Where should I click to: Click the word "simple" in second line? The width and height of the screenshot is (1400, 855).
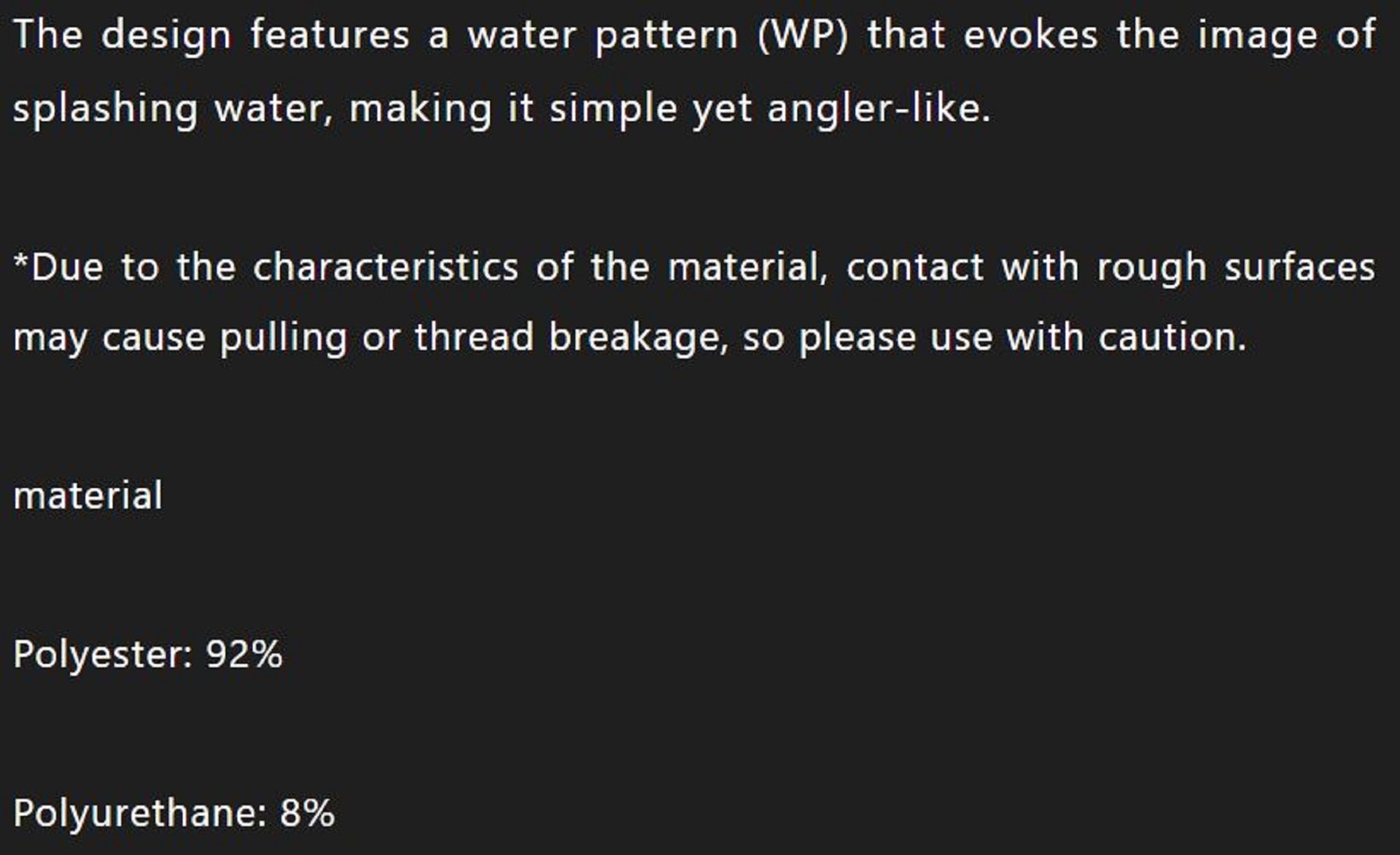(613, 110)
